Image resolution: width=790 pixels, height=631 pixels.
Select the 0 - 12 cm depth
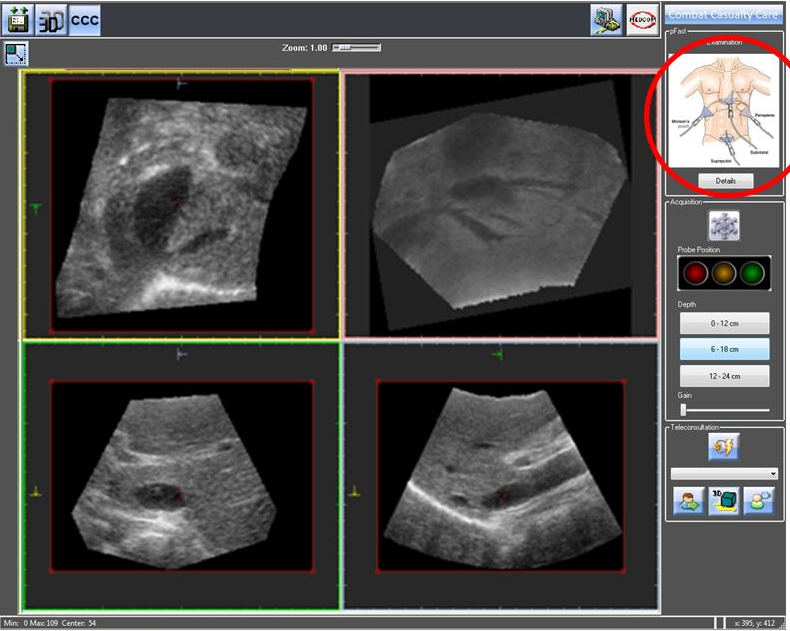click(x=724, y=323)
